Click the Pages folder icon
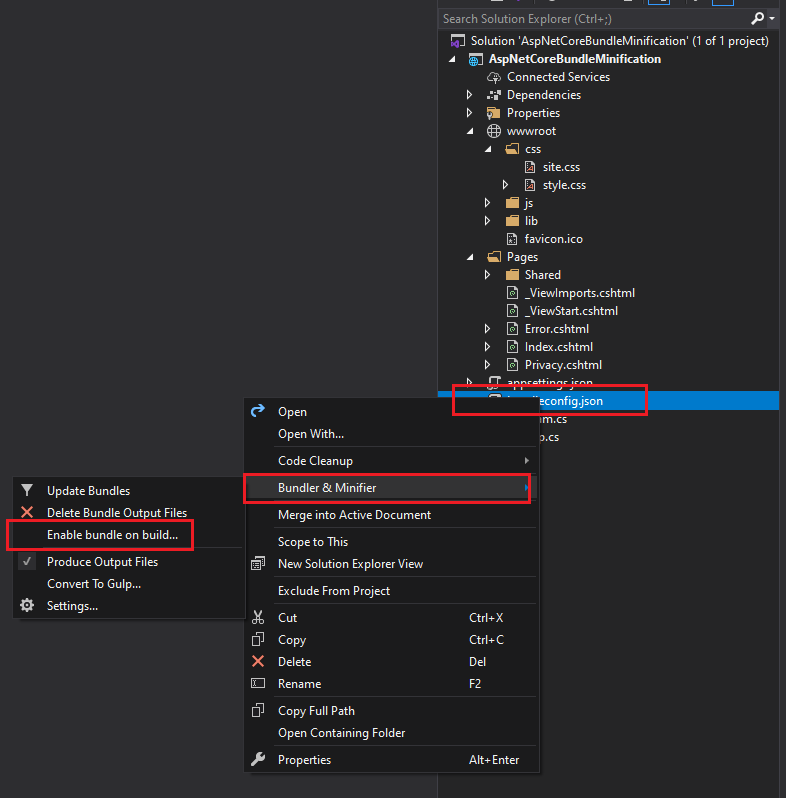 494,256
